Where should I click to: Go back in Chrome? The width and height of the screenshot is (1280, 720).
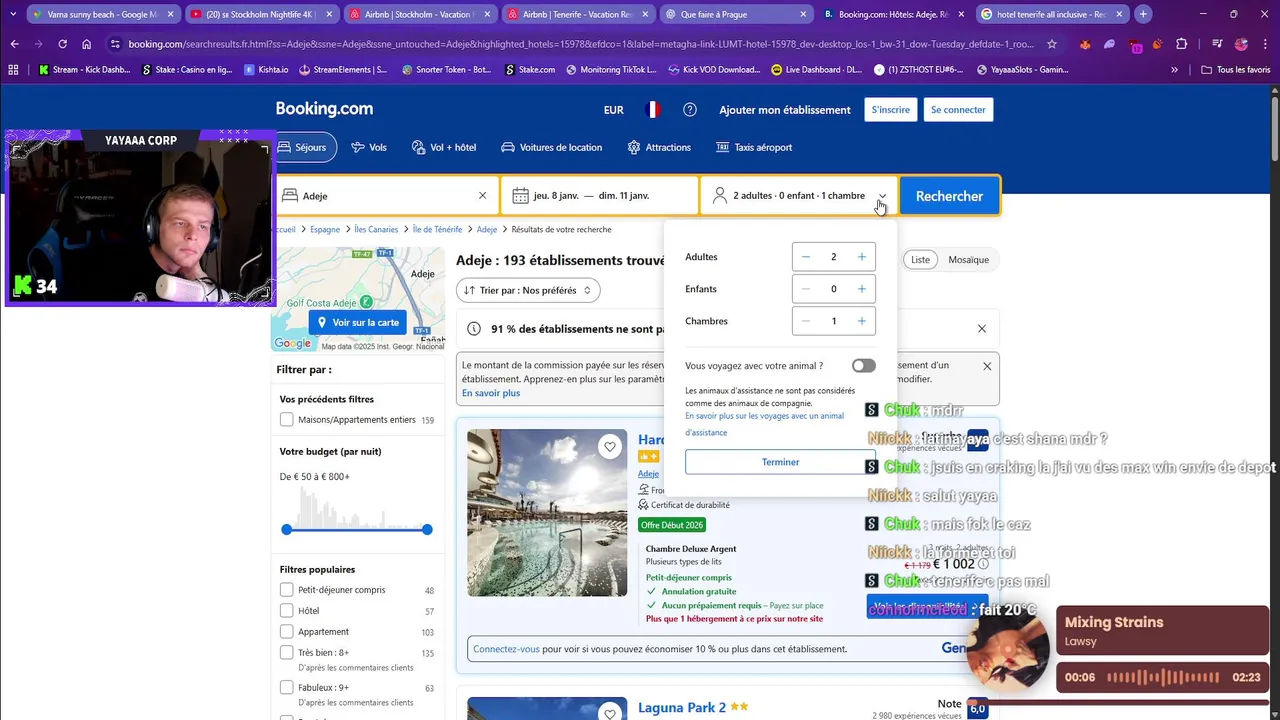tap(14, 44)
